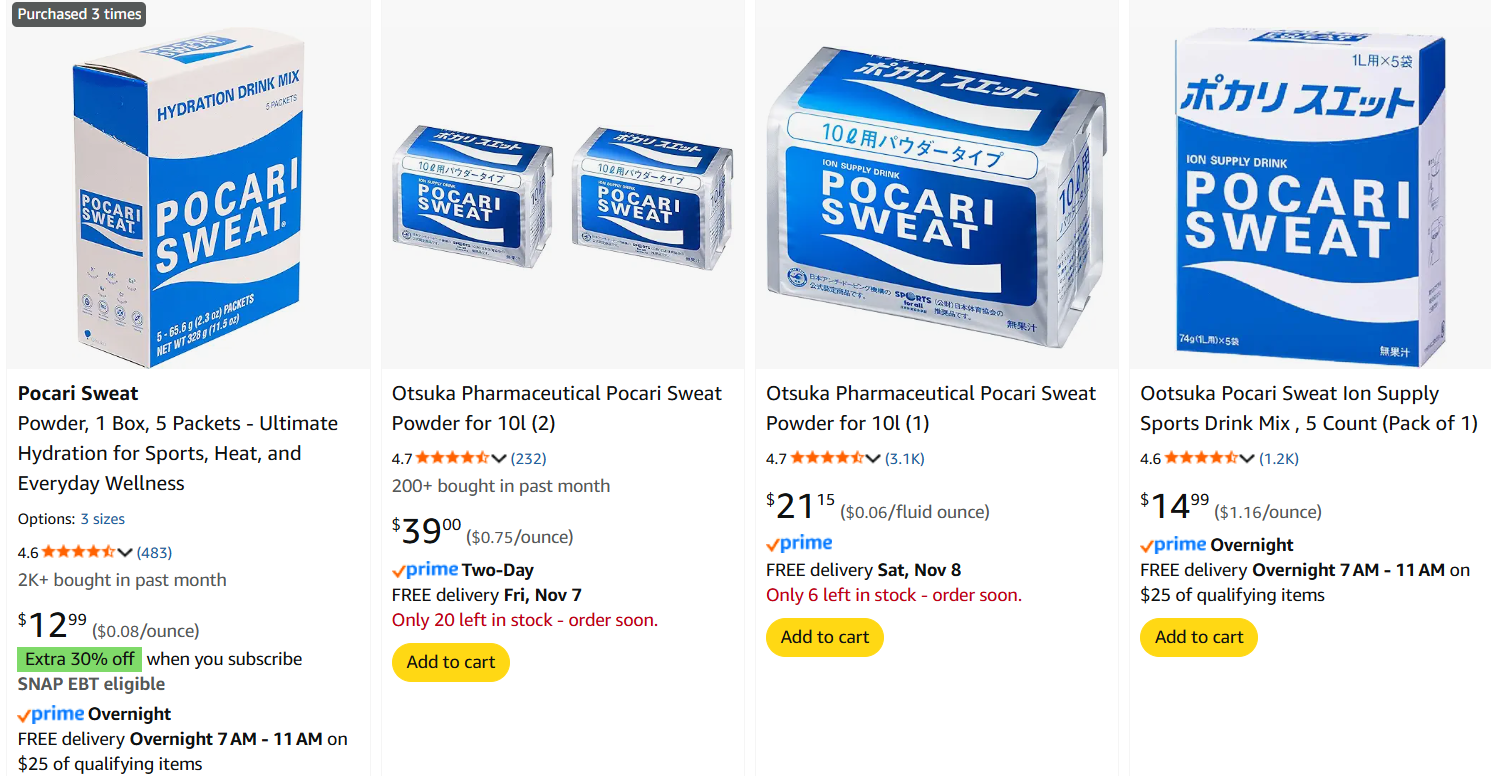
Task: Open the (1.2K) reviews link
Action: (x=1279, y=459)
